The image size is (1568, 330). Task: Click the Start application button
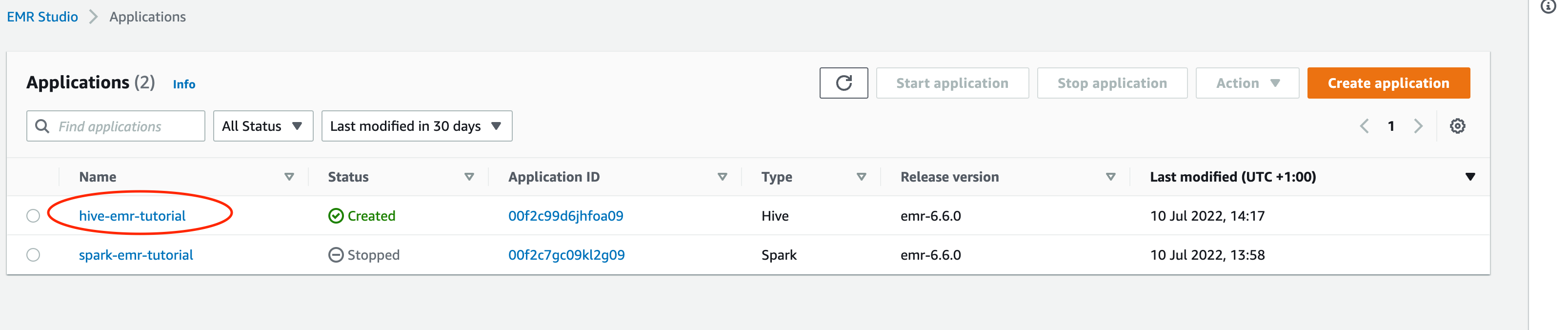point(952,83)
